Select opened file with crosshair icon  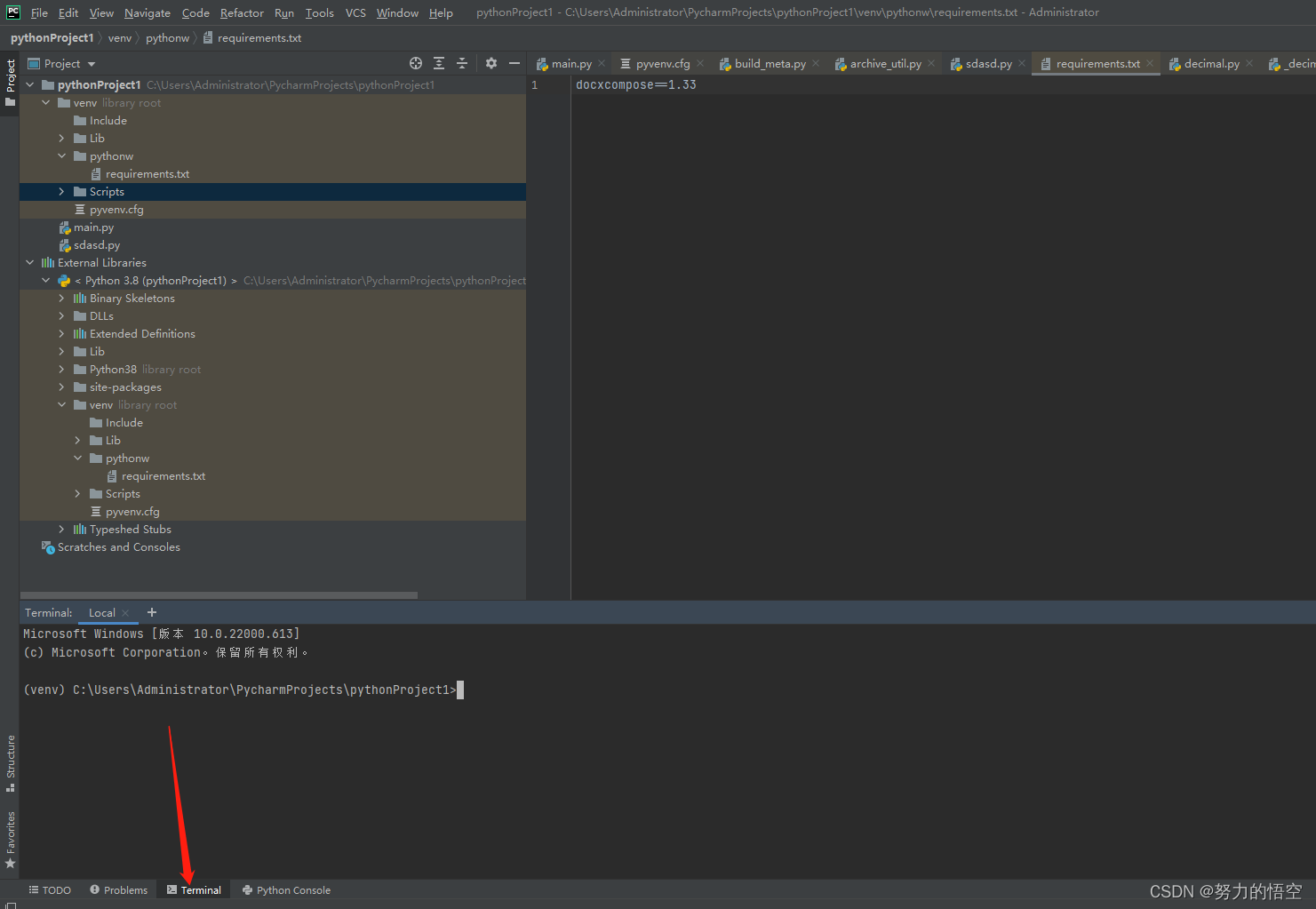(415, 63)
